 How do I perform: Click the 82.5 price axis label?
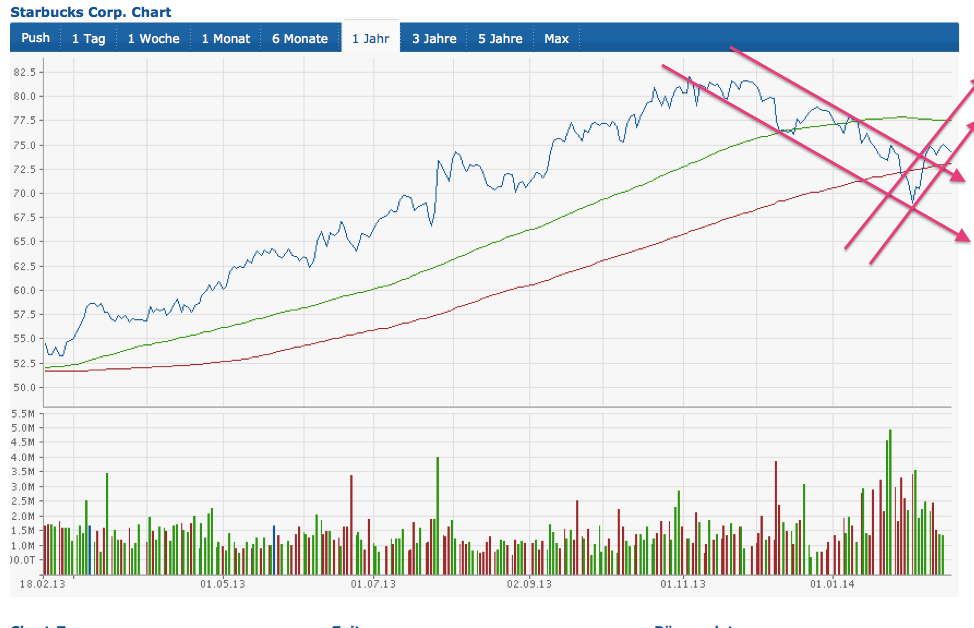tap(26, 72)
